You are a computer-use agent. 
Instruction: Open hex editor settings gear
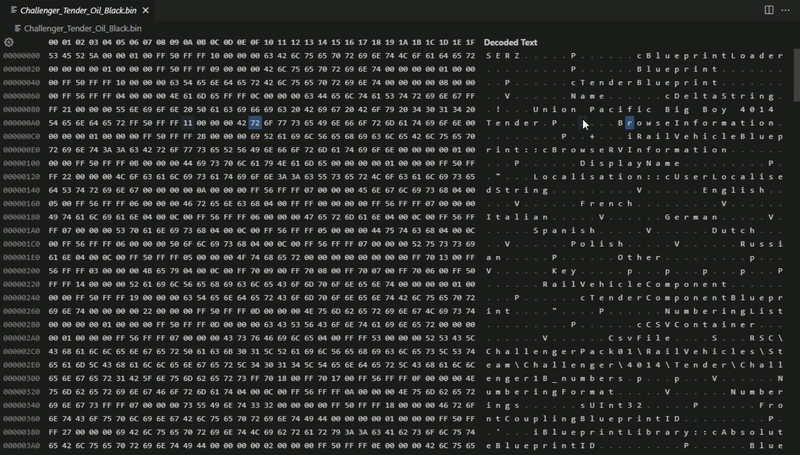[9, 42]
